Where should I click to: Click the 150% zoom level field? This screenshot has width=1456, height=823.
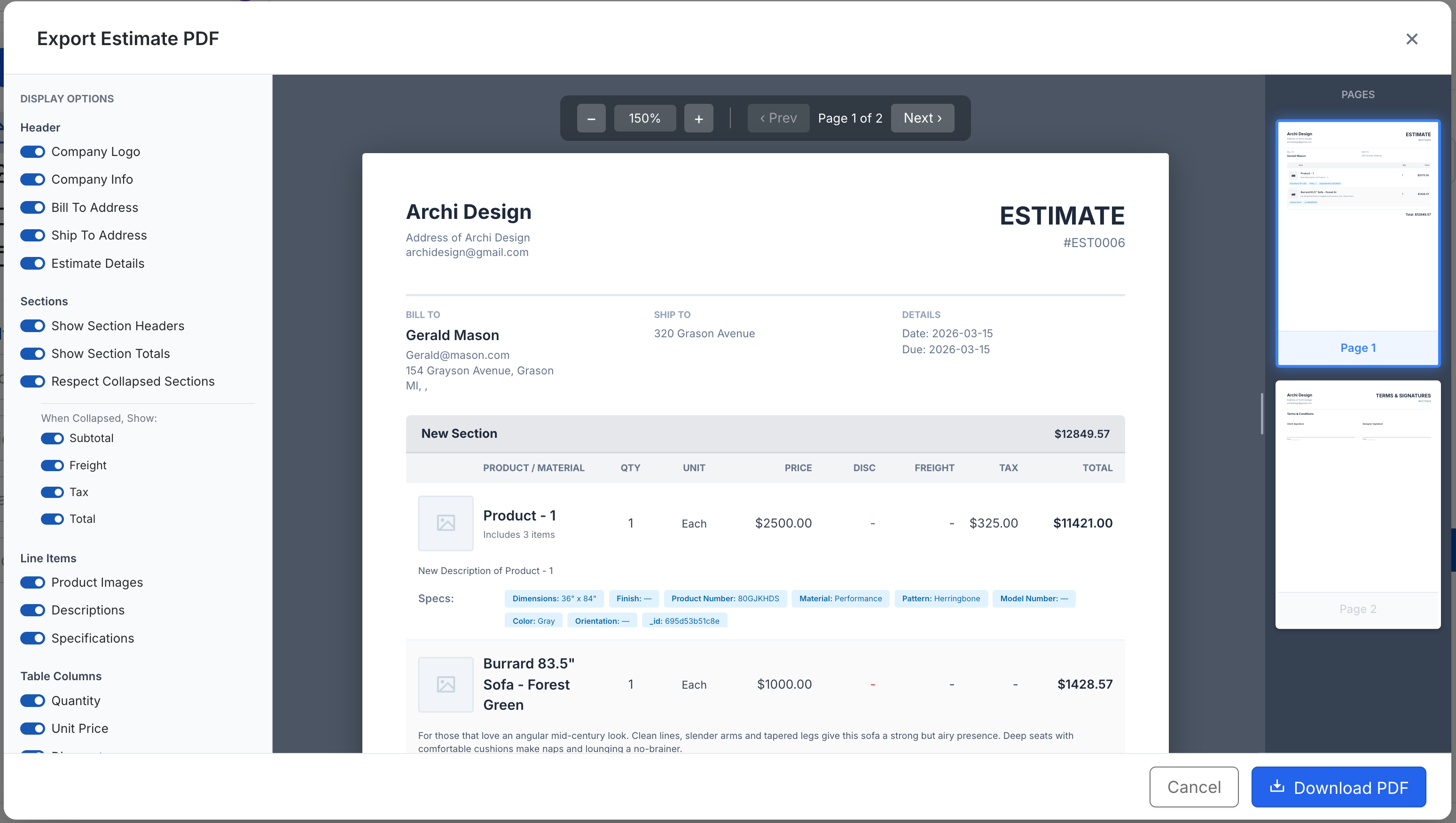[x=645, y=118]
